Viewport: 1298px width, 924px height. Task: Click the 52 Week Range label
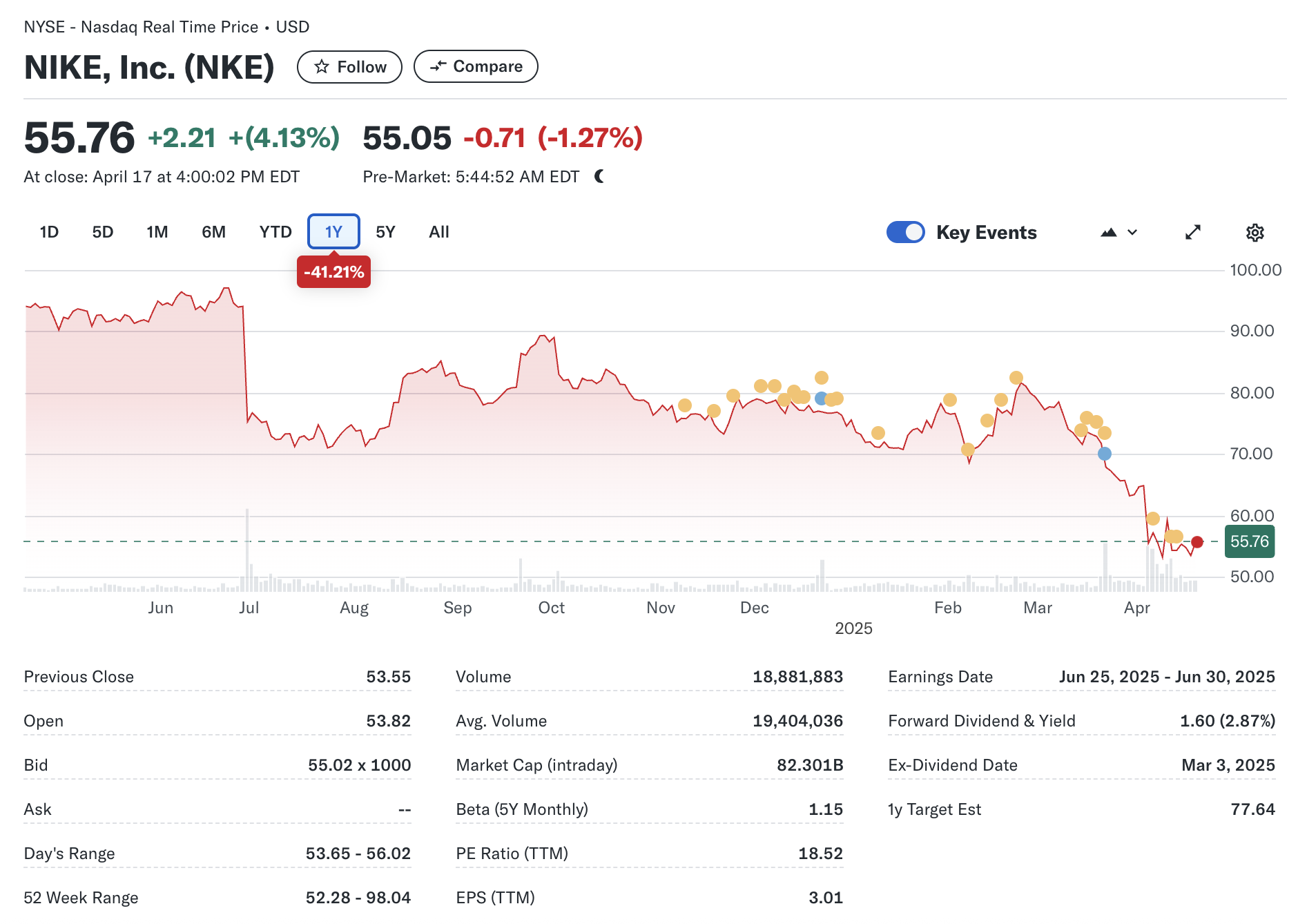coord(81,898)
